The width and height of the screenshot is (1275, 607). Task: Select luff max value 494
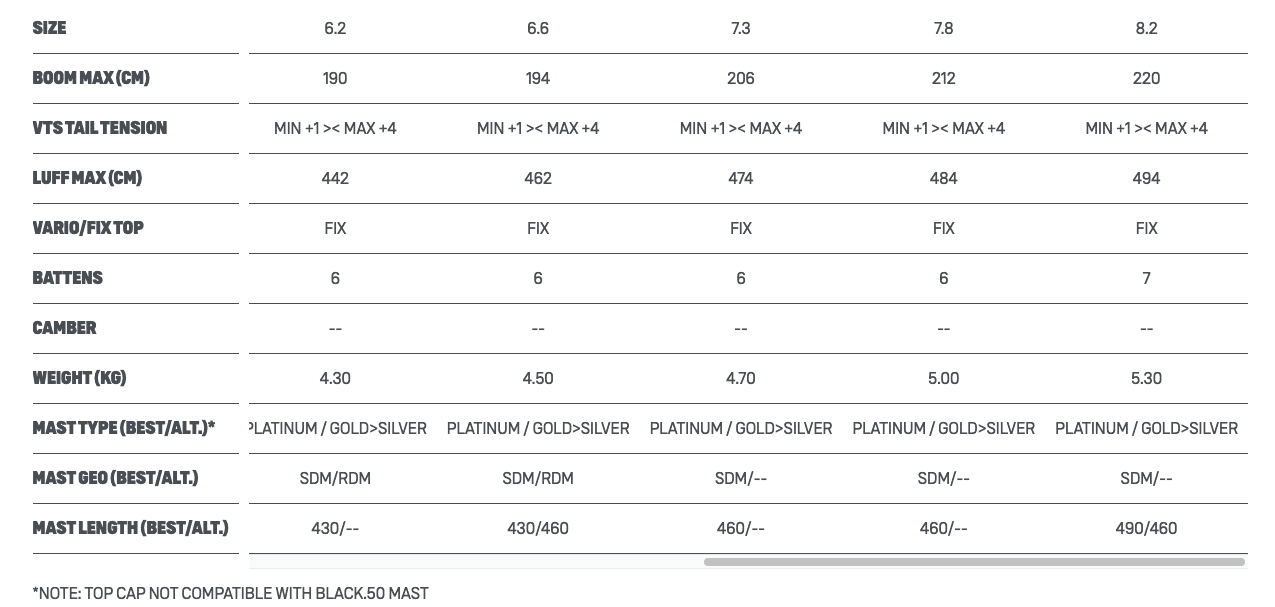point(1146,178)
